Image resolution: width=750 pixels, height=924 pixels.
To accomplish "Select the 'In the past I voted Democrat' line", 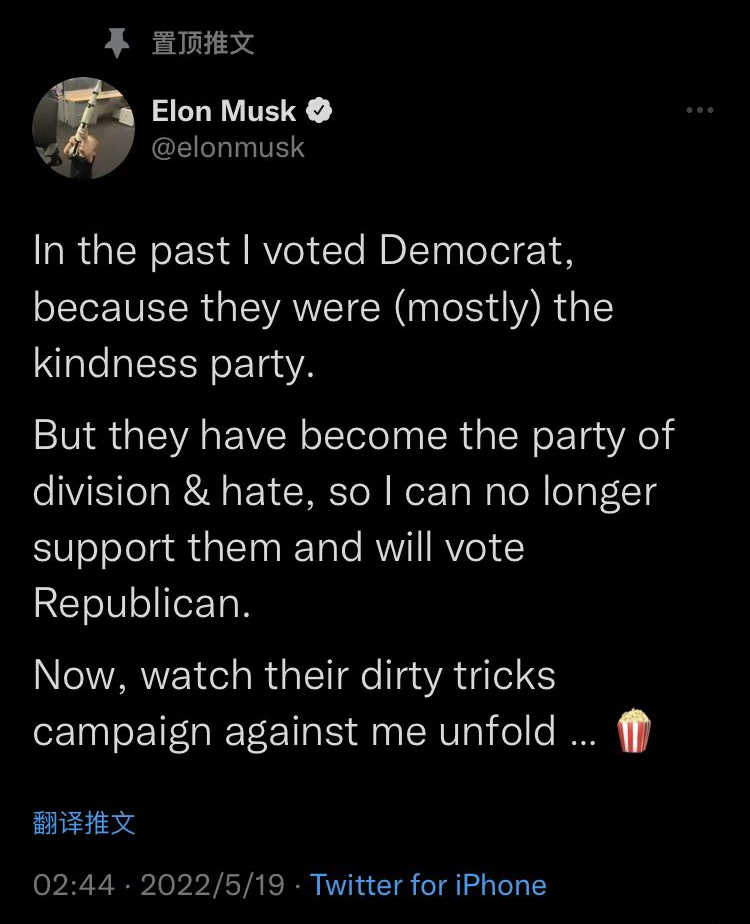I will (x=303, y=251).
